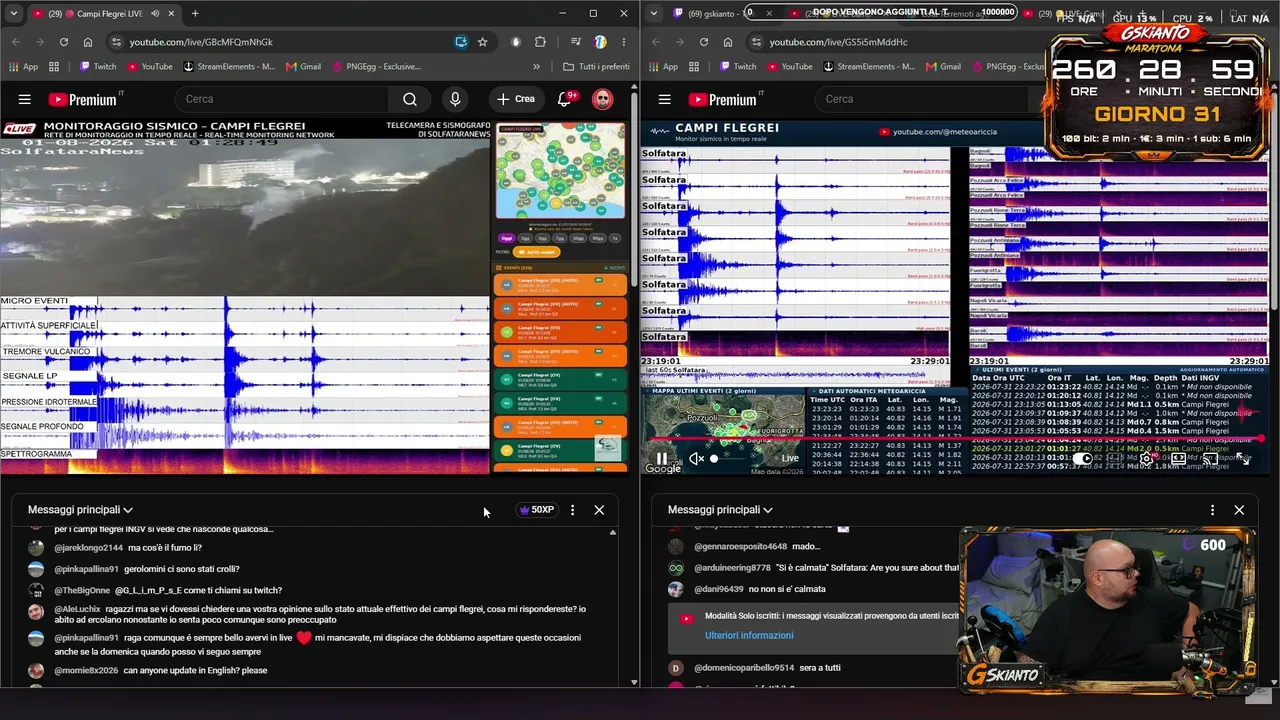Expand Messaggi principali dropdown in right chat
Viewport: 1280px width, 720px height.
pyautogui.click(x=720, y=510)
